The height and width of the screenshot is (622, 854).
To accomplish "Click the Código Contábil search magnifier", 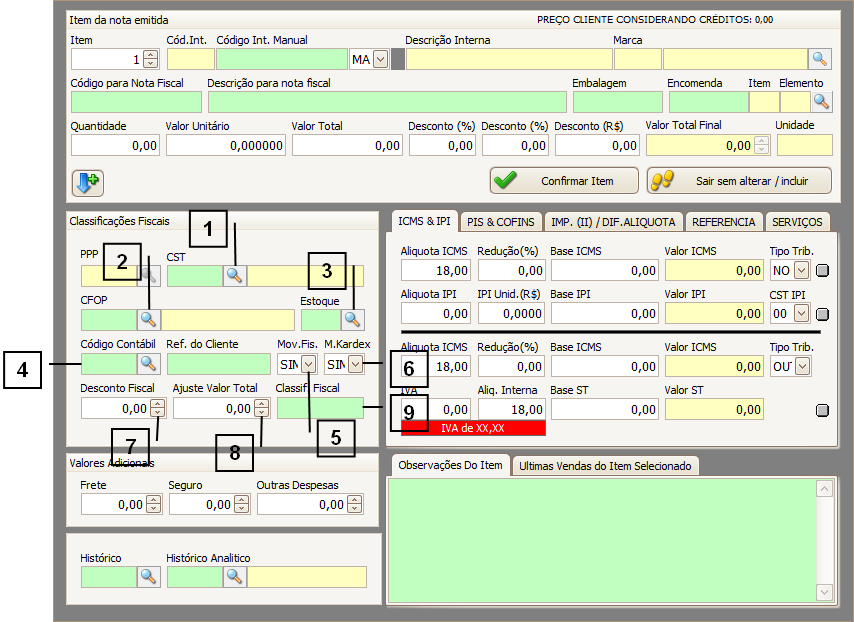I will 148,363.
